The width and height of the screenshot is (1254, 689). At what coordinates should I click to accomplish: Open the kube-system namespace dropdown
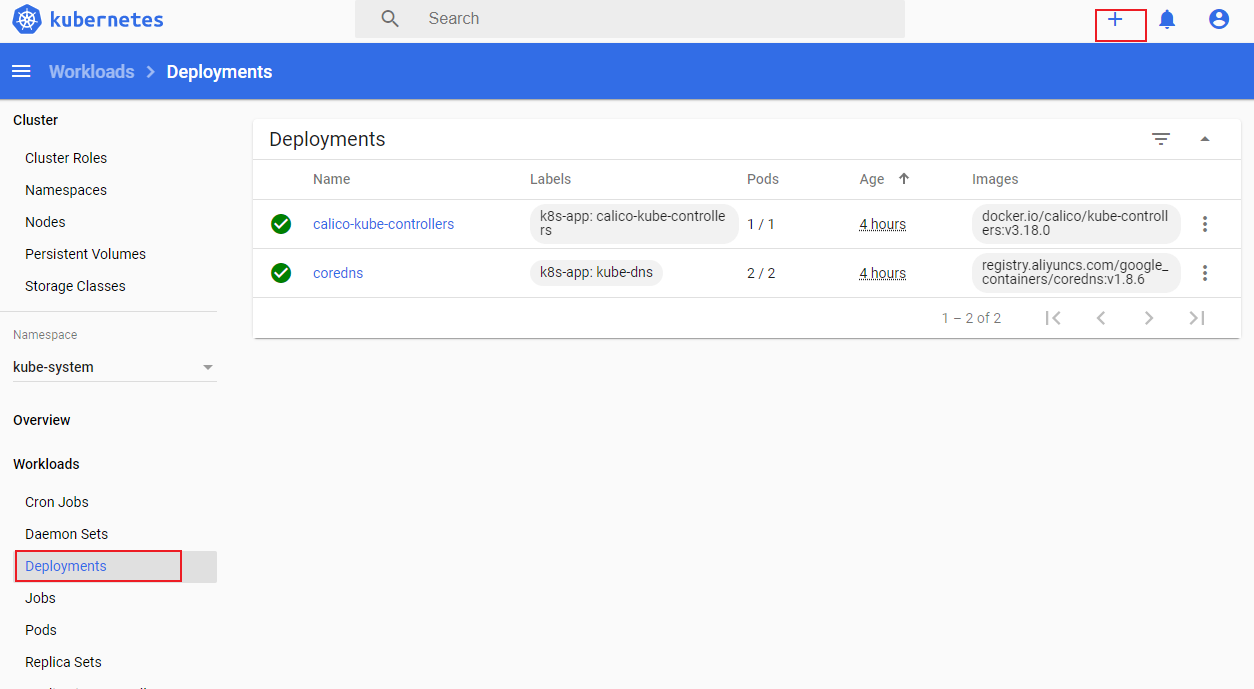[115, 367]
